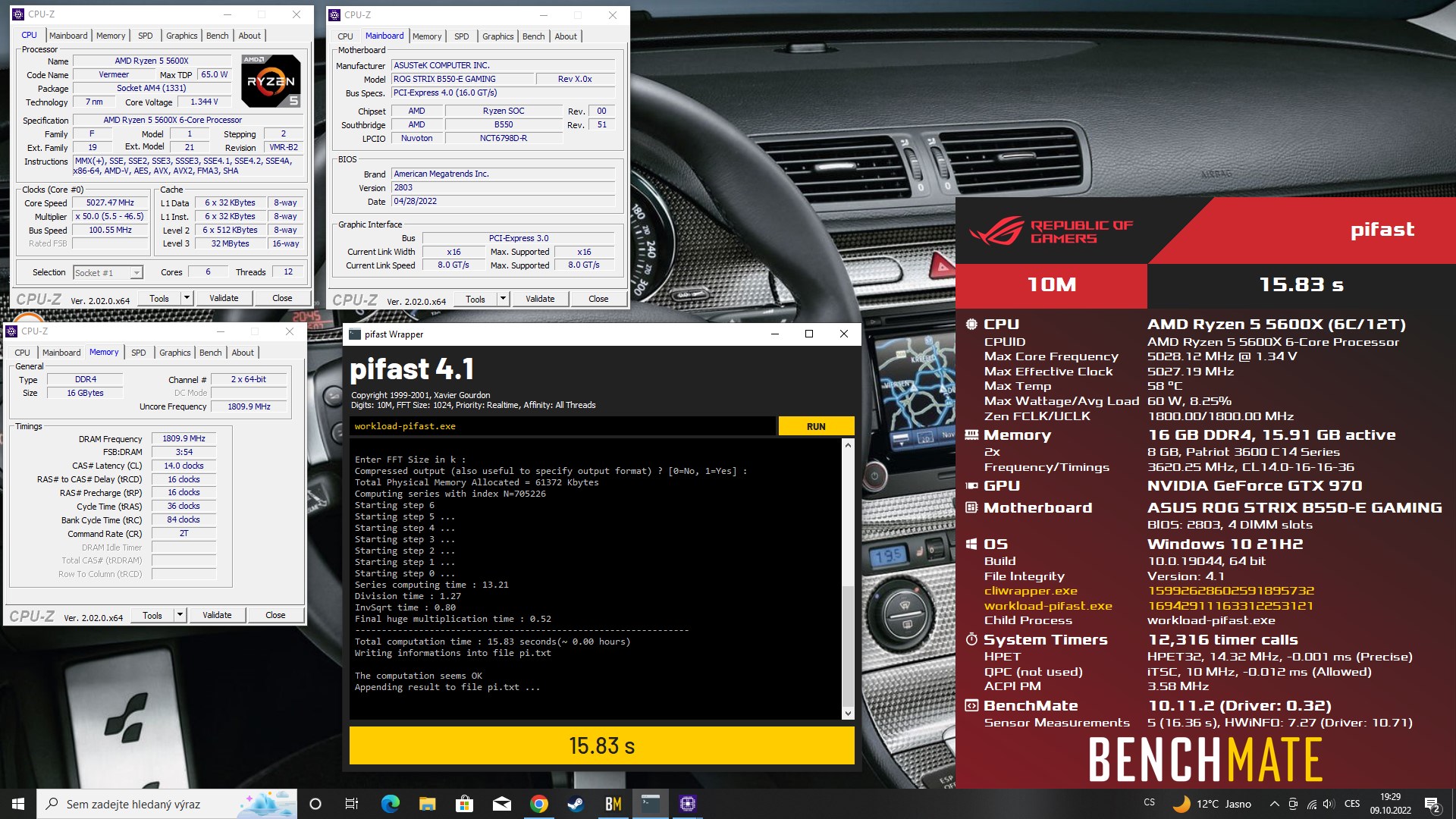Open SPD tab in CPU-Z Mainboard window
Screen dimensions: 1456x819
[x=461, y=36]
